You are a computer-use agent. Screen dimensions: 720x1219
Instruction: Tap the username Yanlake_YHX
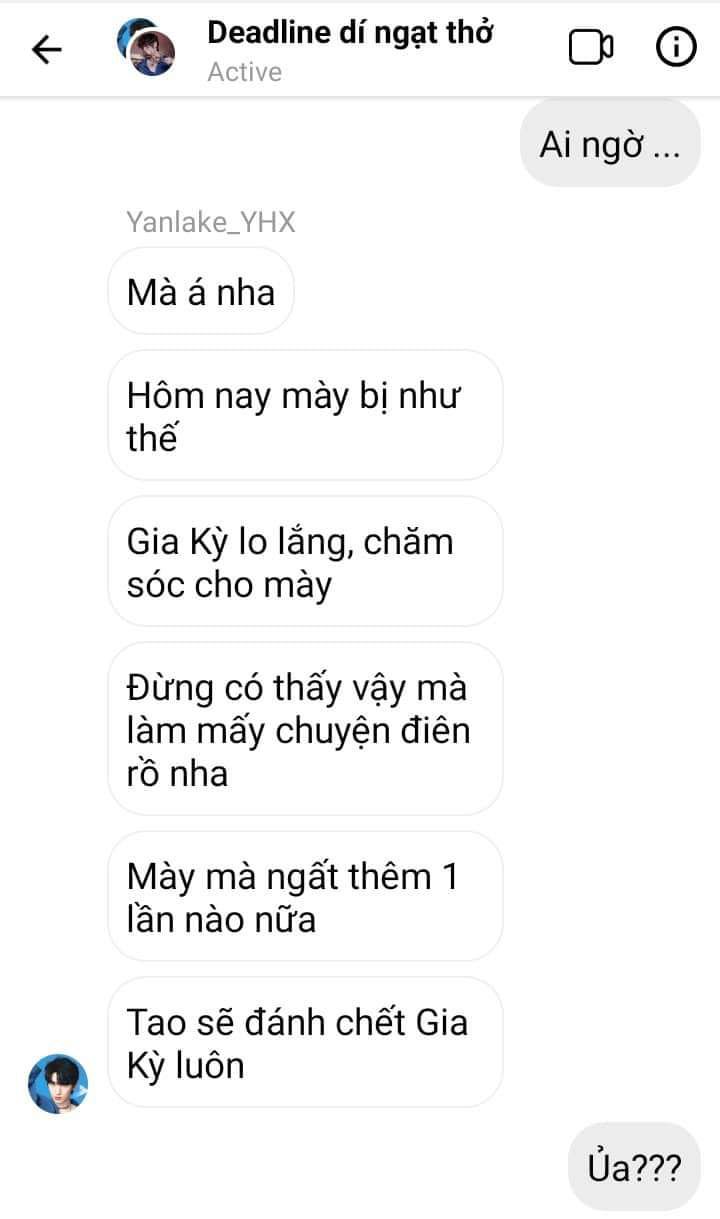tap(211, 222)
